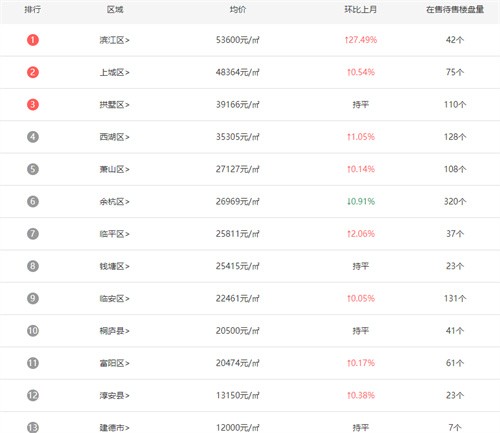Click the red rank 2 badge
The image size is (500, 433).
click(x=33, y=72)
